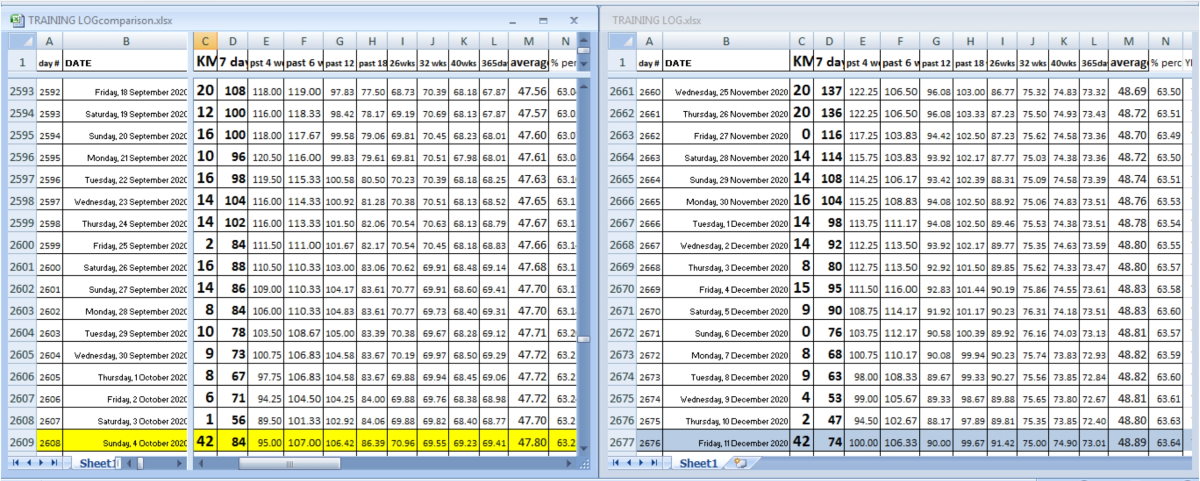
Task: Click 'Friday, 25 September 2020' cell
Action: coord(125,245)
